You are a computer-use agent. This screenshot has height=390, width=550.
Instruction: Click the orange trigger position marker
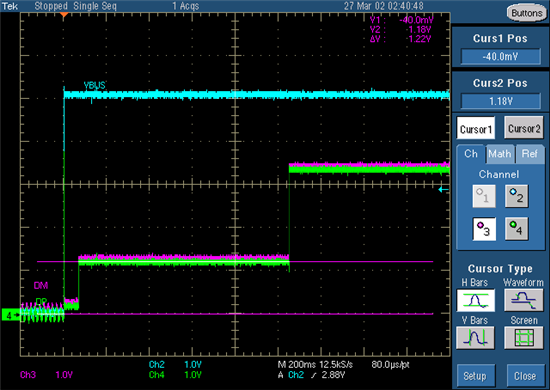pyautogui.click(x=63, y=15)
